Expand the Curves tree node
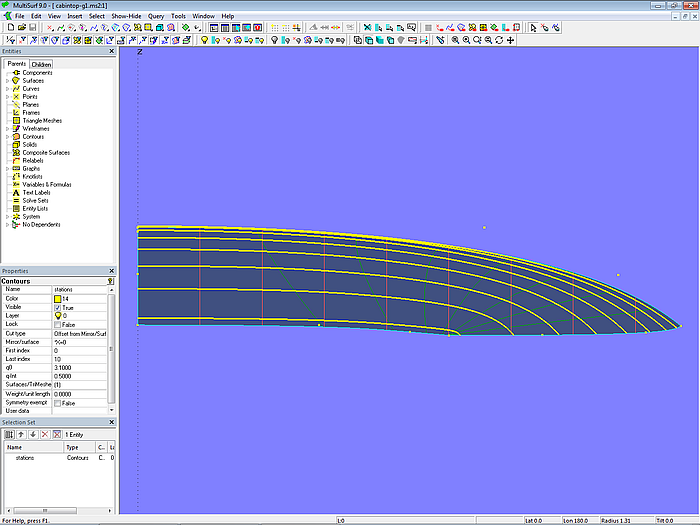 [7, 89]
